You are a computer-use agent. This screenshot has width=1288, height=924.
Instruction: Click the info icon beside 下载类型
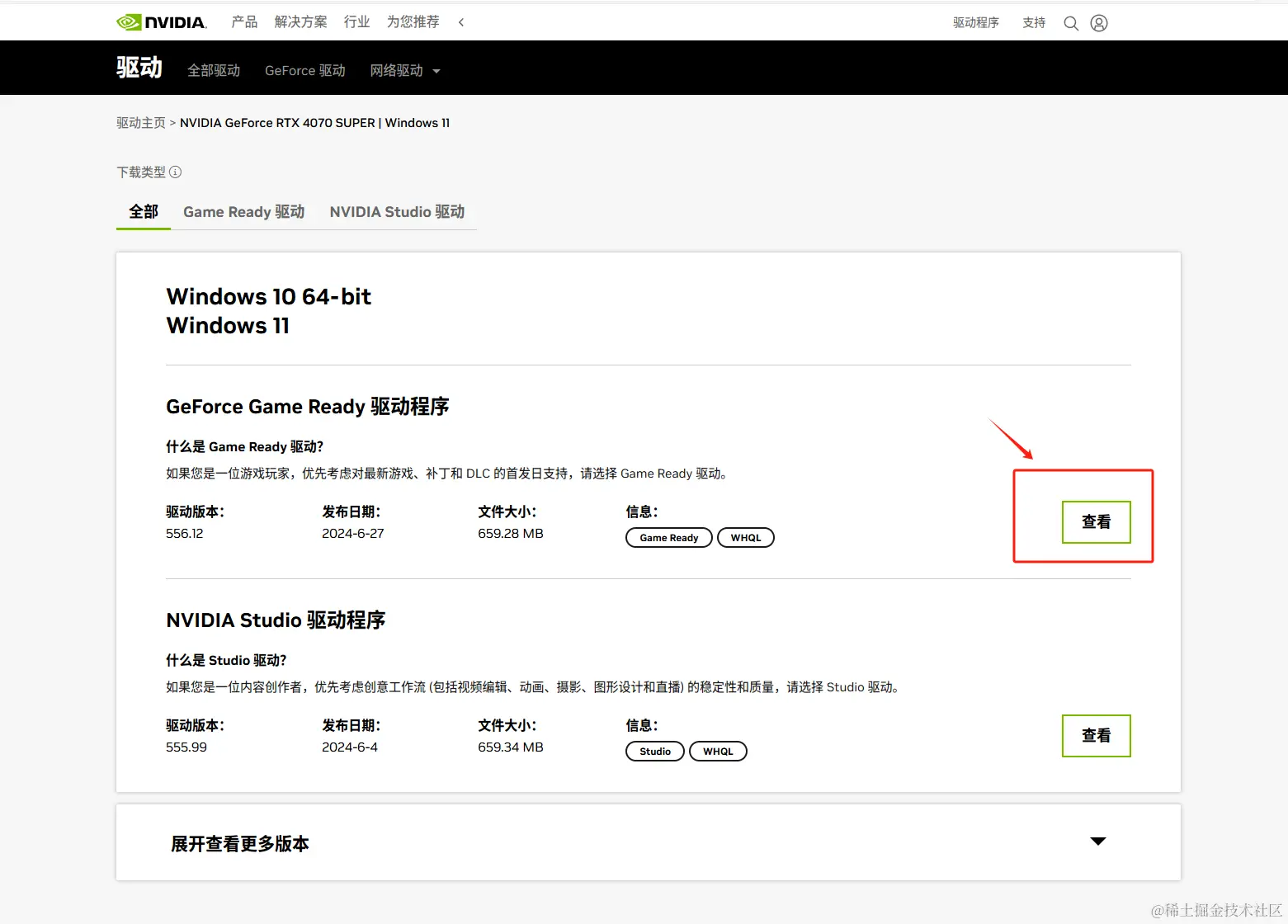point(175,172)
